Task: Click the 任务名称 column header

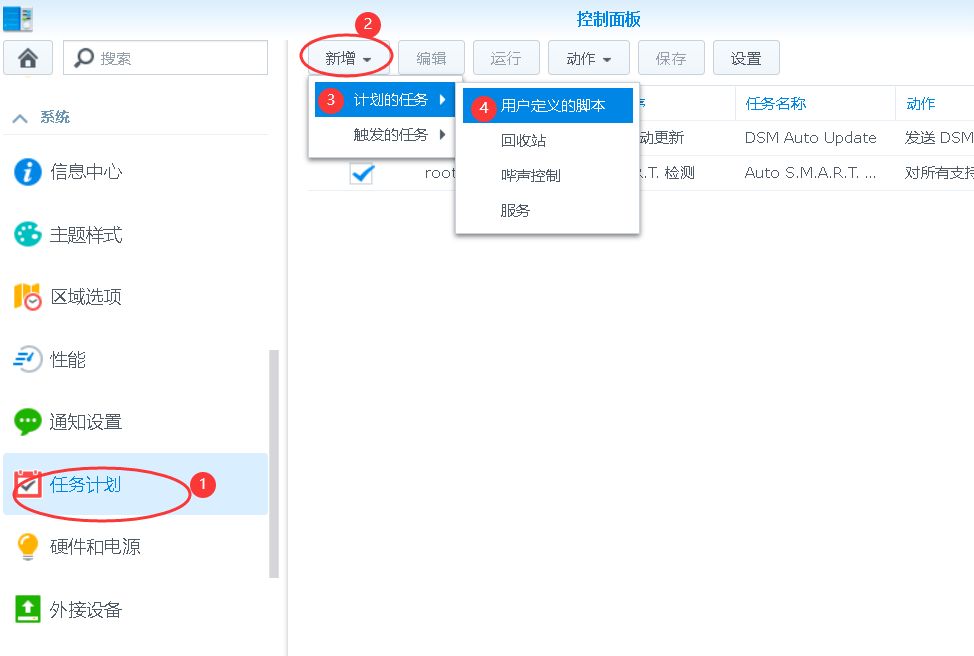Action: [775, 104]
